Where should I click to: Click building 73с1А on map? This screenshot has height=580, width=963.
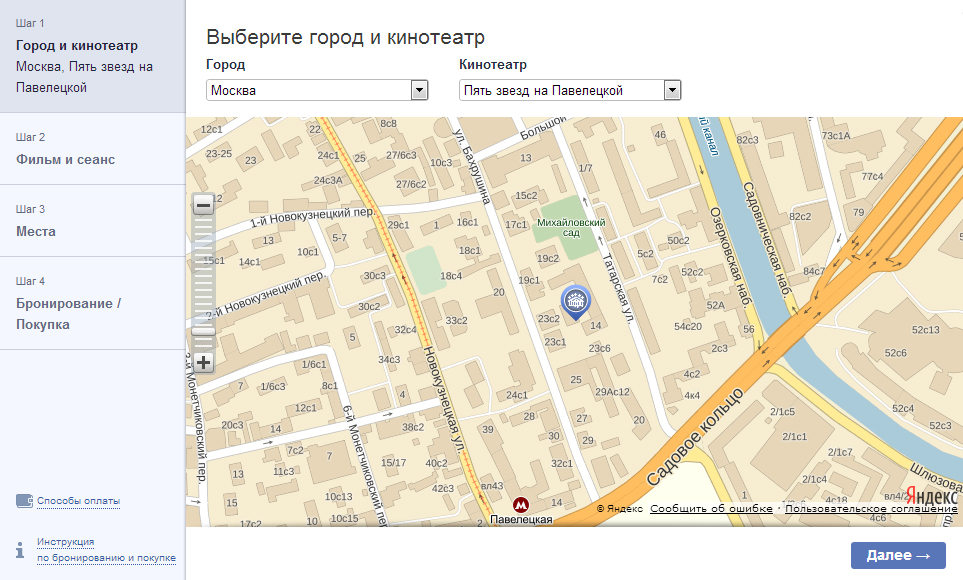(x=836, y=136)
